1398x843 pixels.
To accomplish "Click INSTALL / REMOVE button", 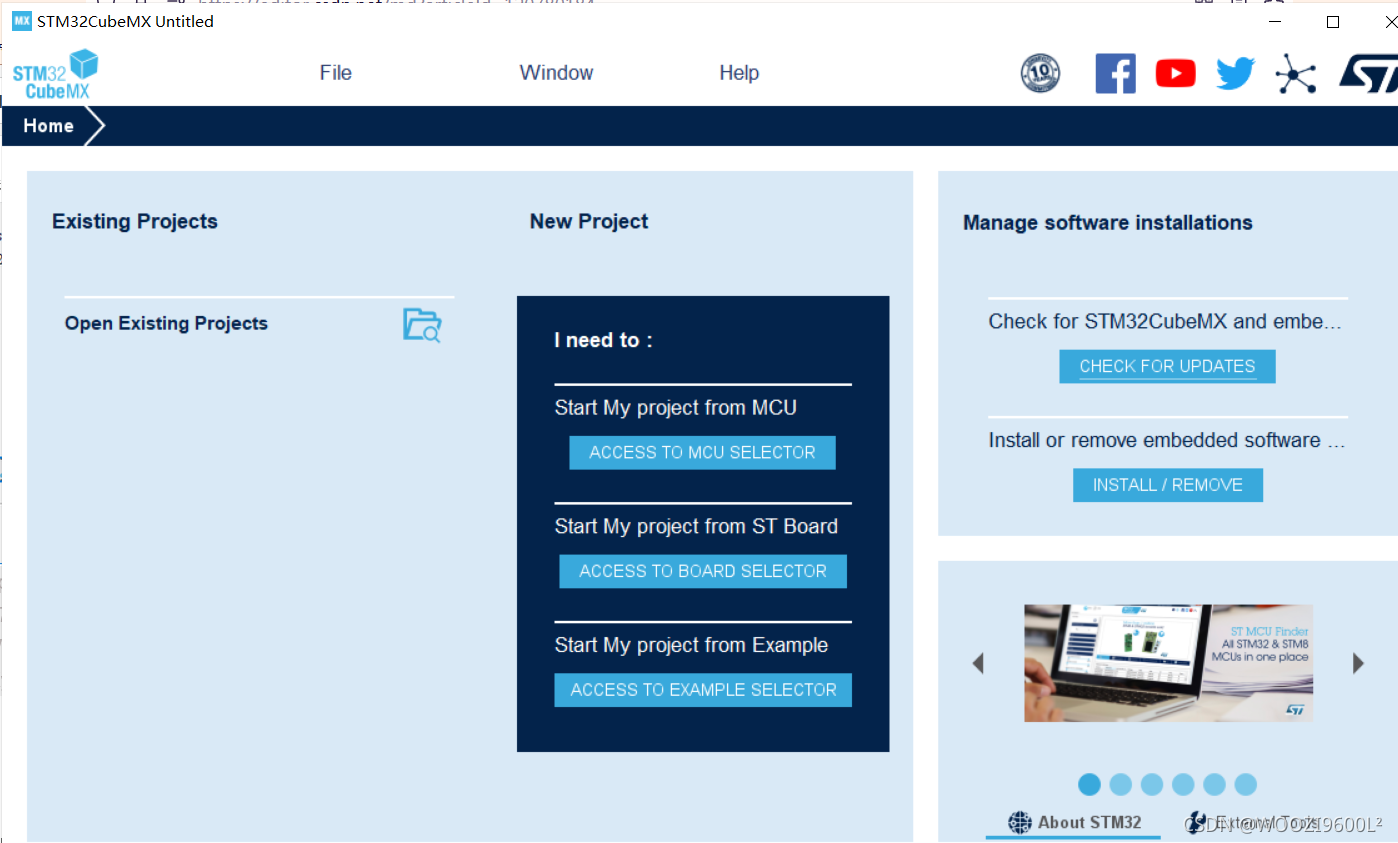I will pyautogui.click(x=1168, y=485).
